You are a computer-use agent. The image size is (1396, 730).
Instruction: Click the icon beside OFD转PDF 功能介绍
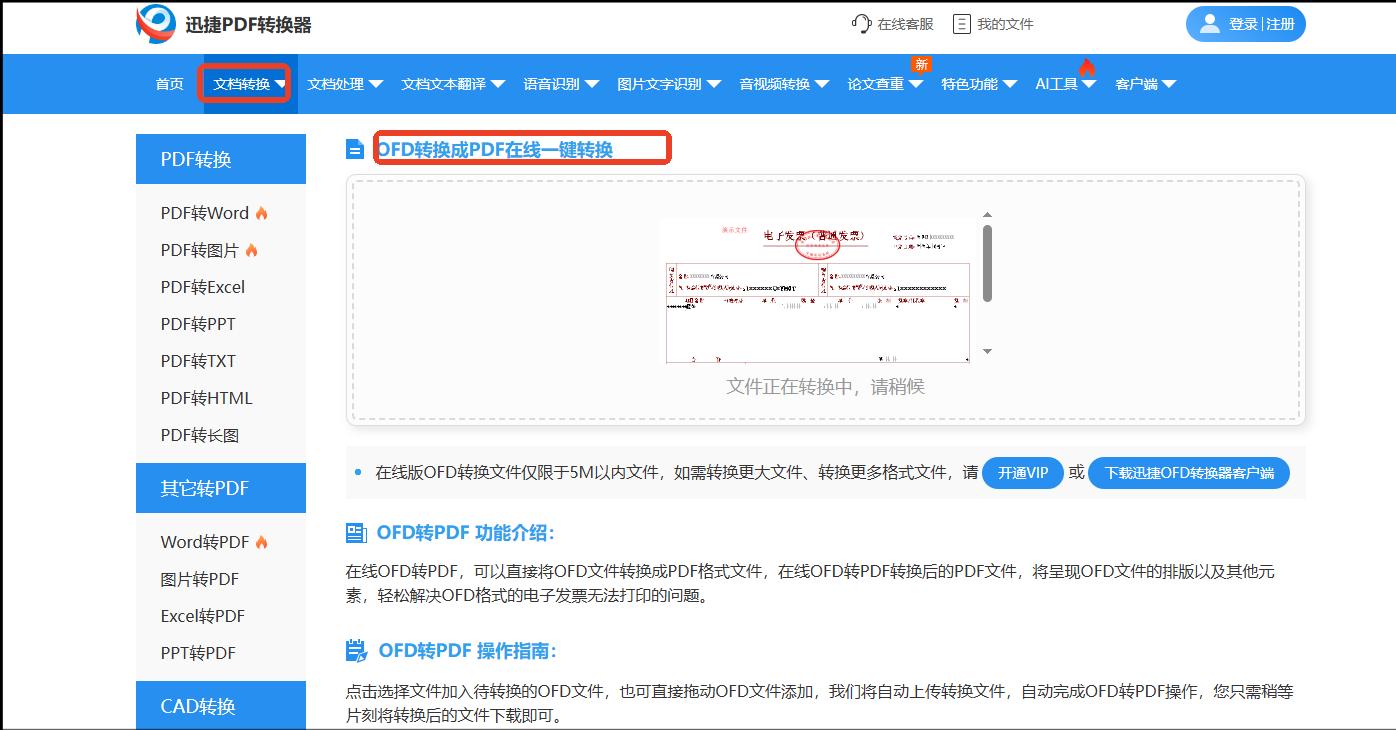click(356, 533)
